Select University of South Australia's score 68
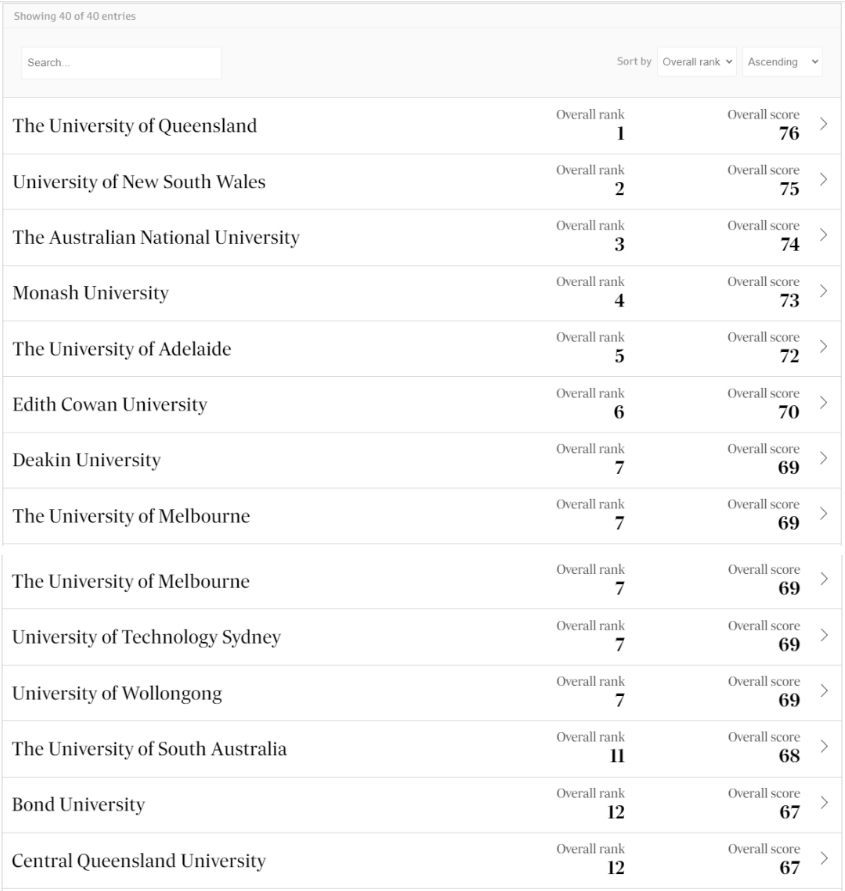Screen dimensions: 845x891 pos(789,756)
